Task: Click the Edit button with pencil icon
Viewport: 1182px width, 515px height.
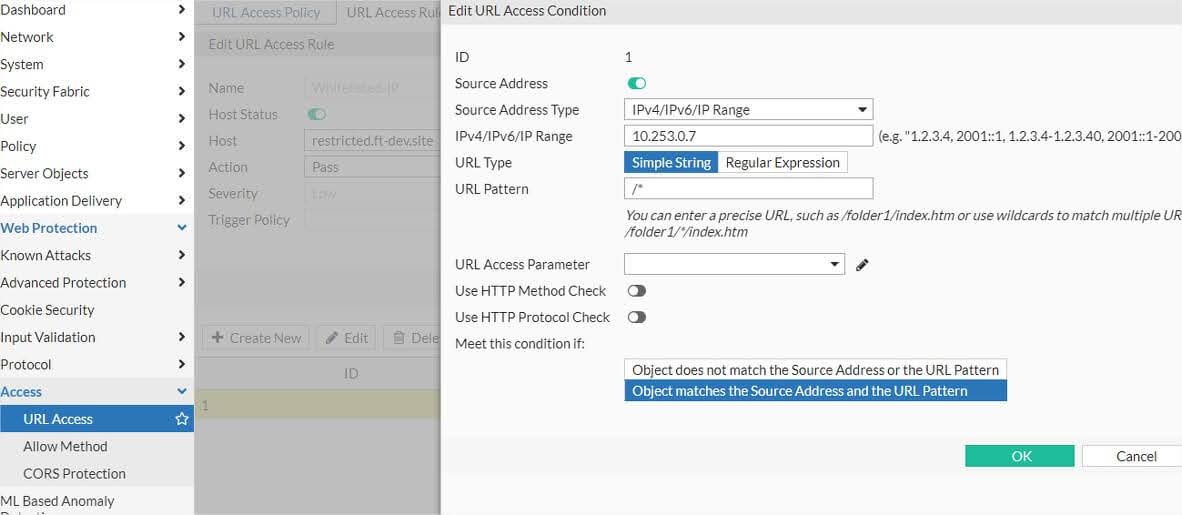Action: click(346, 338)
